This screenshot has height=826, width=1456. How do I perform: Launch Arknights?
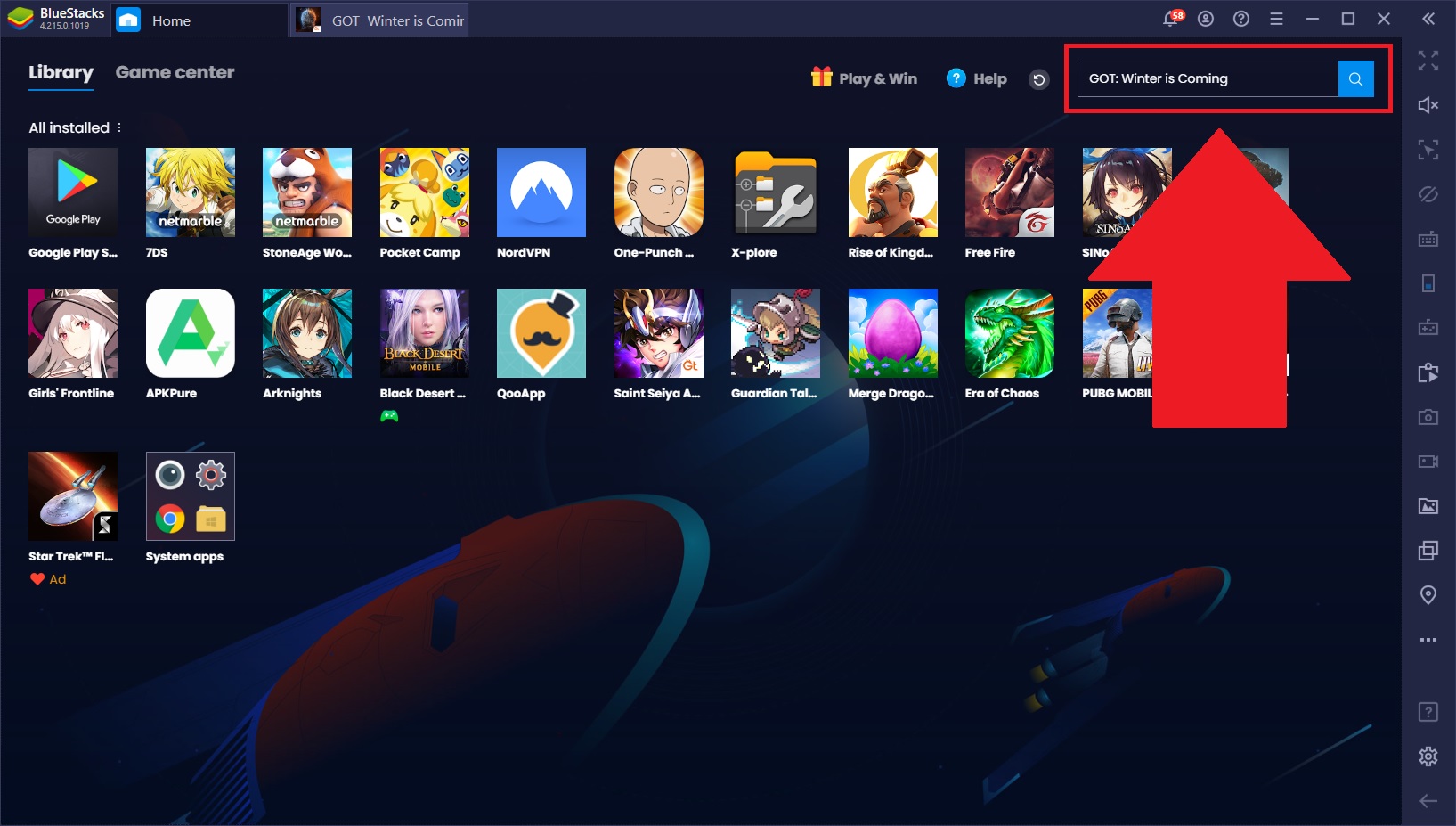tap(307, 333)
